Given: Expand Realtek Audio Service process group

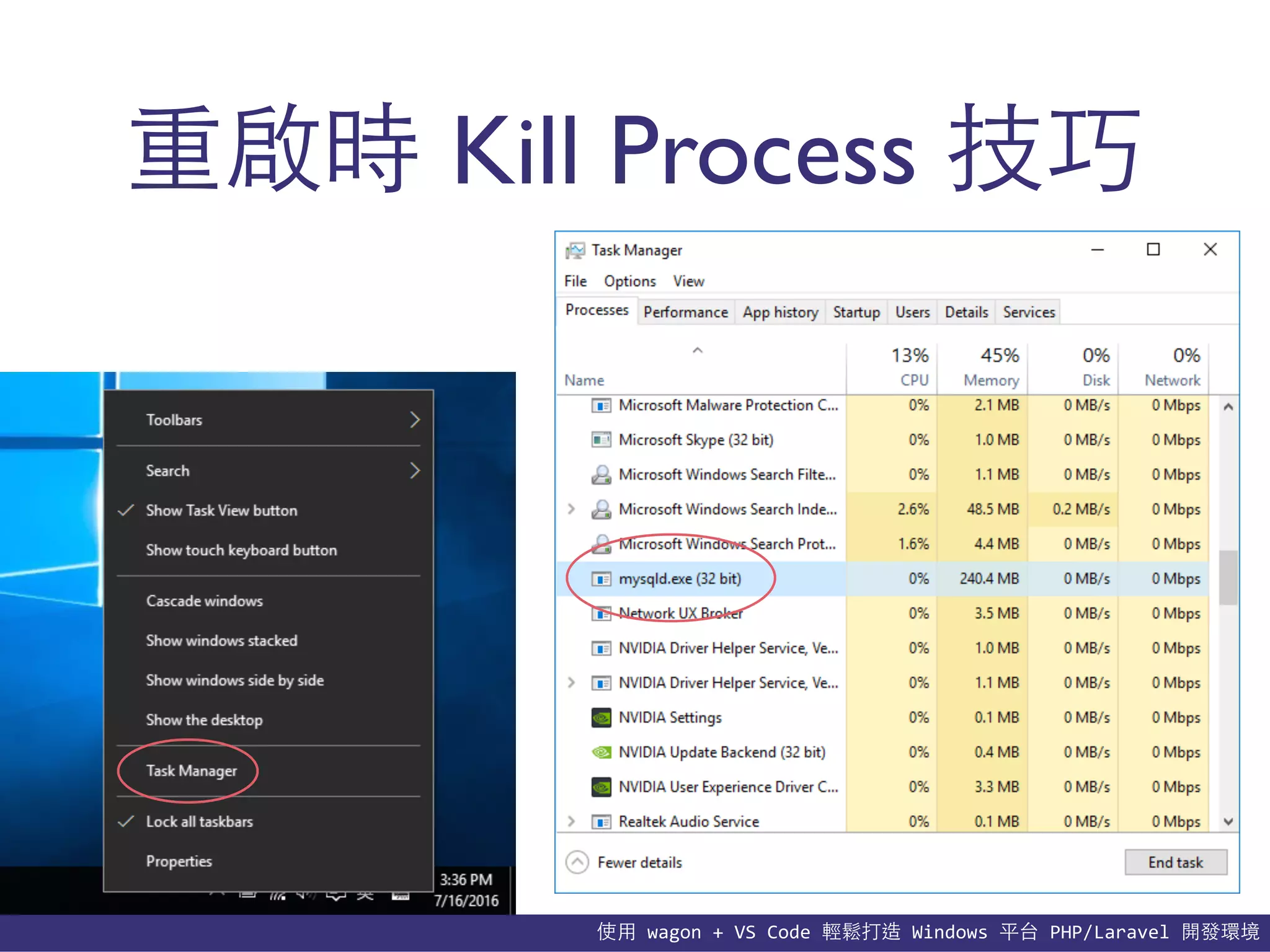Looking at the screenshot, I should [x=571, y=822].
